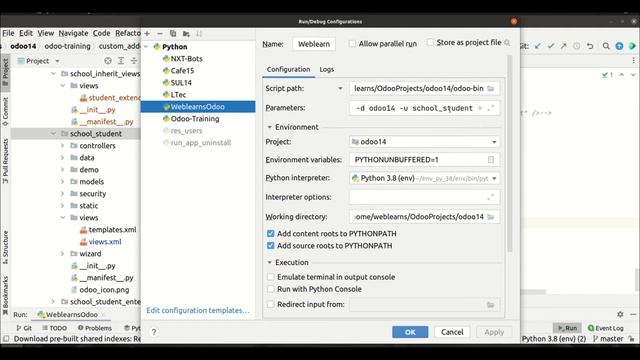
Task: Enable Run with Python Console
Action: [271, 289]
